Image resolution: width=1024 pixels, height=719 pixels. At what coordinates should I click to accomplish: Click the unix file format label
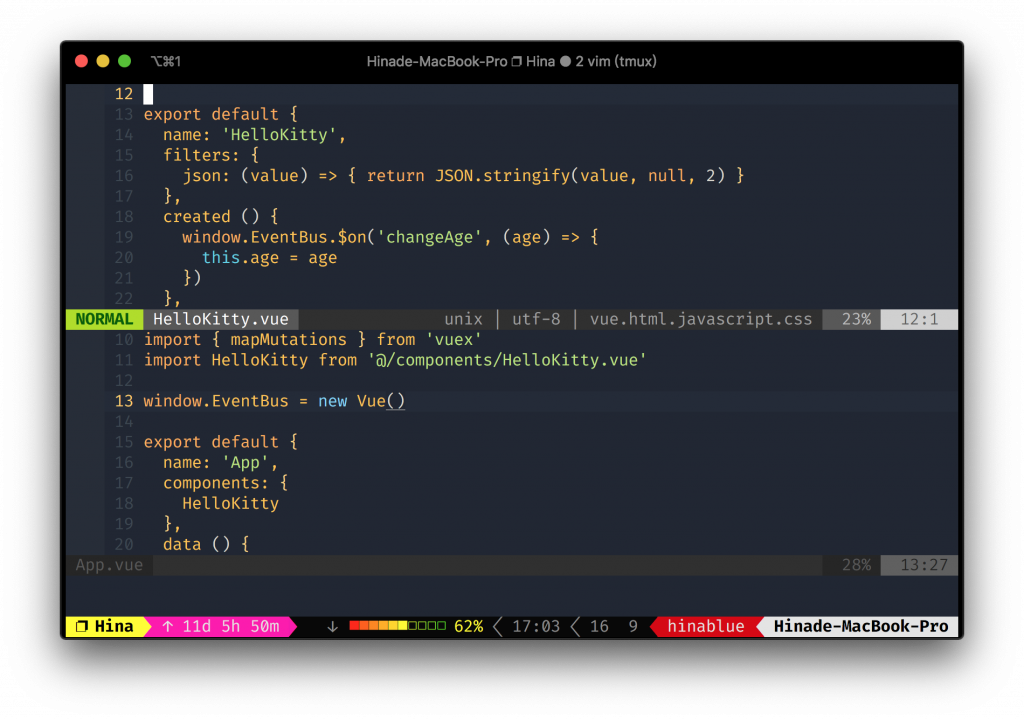[x=463, y=319]
